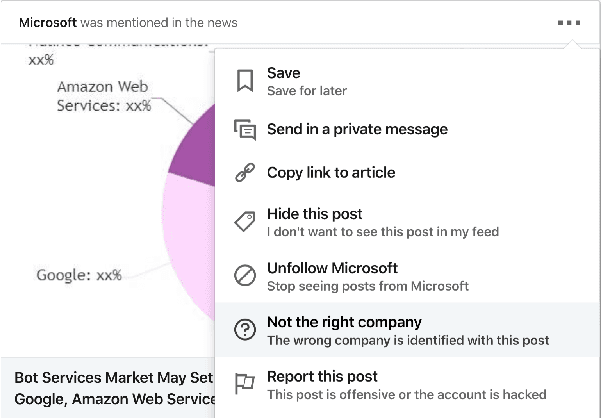Click the private message chat icon
This screenshot has height=418, width=602.
pyautogui.click(x=244, y=130)
